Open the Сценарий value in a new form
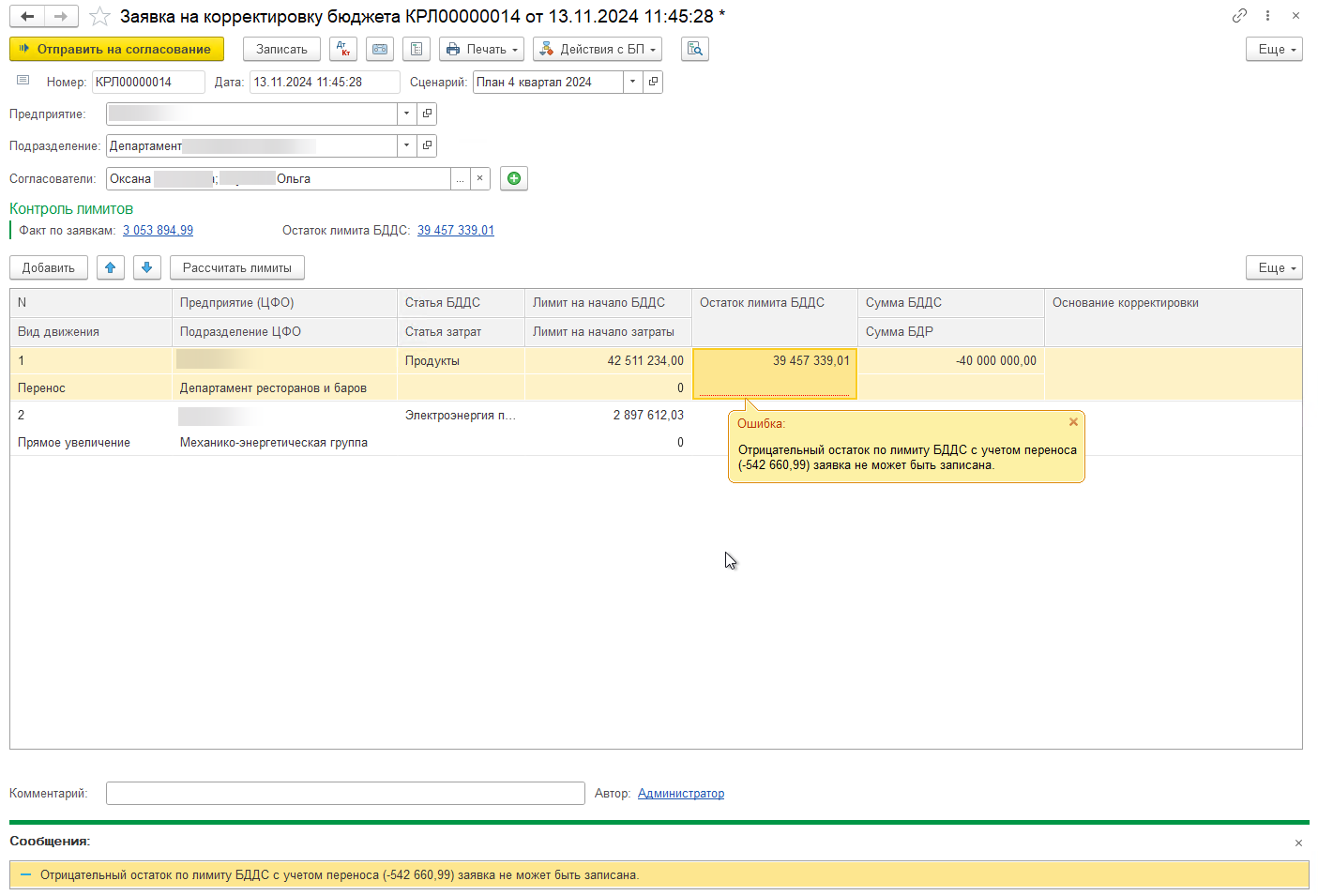The width and height of the screenshot is (1318, 896). click(x=654, y=82)
